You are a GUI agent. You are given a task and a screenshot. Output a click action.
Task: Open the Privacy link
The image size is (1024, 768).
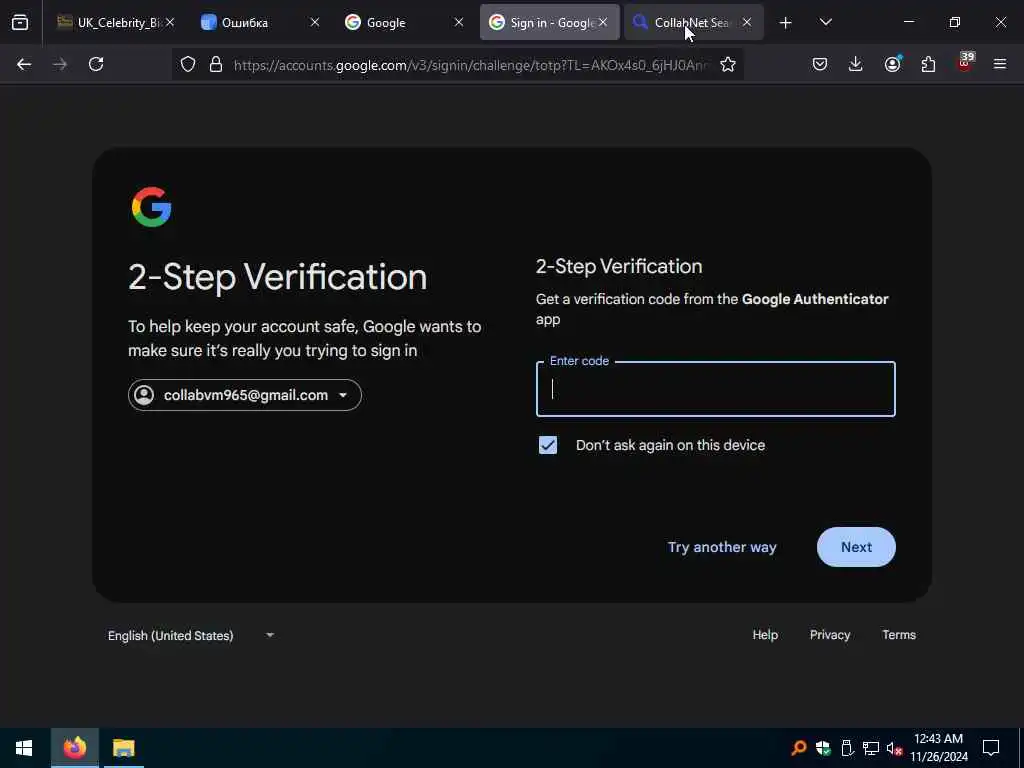(x=830, y=635)
